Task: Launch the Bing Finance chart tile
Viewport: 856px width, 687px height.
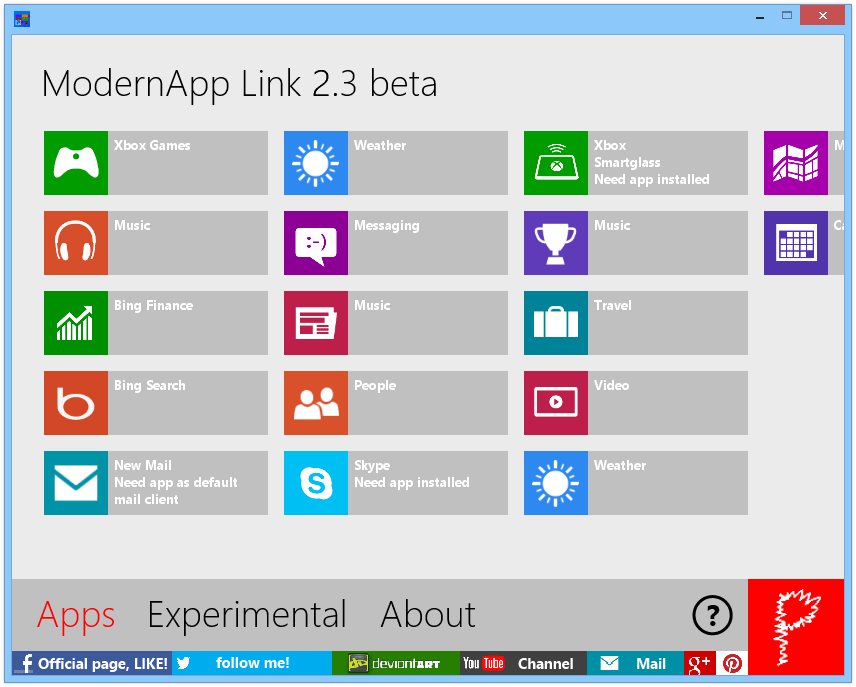Action: click(156, 323)
